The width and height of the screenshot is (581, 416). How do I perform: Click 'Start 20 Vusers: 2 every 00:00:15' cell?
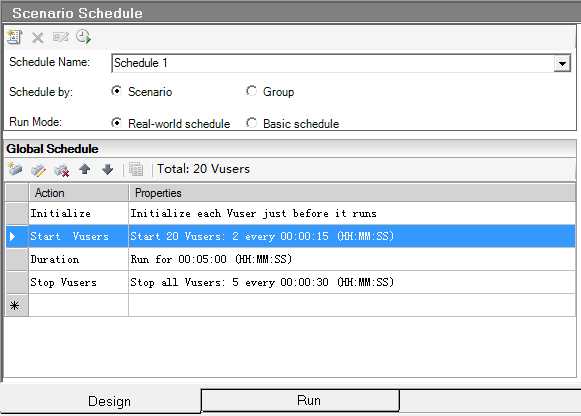pos(352,236)
